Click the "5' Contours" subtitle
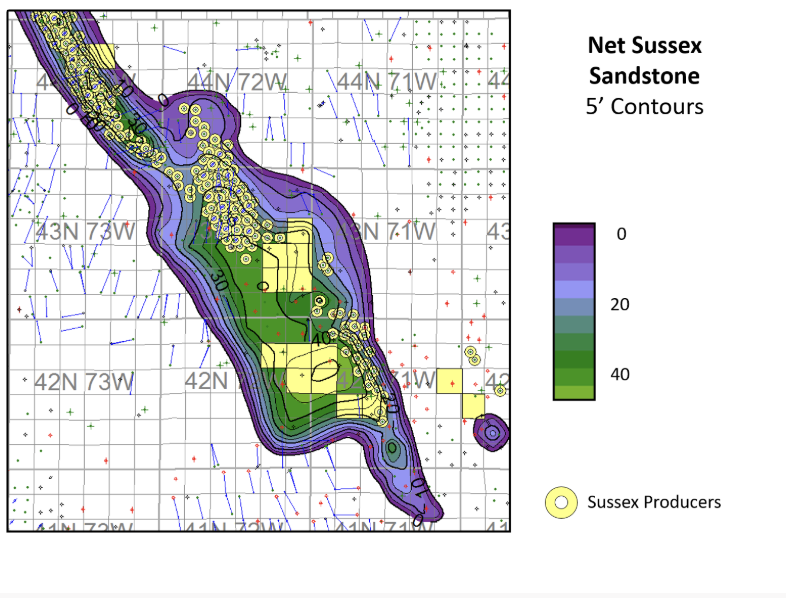 coord(645,106)
